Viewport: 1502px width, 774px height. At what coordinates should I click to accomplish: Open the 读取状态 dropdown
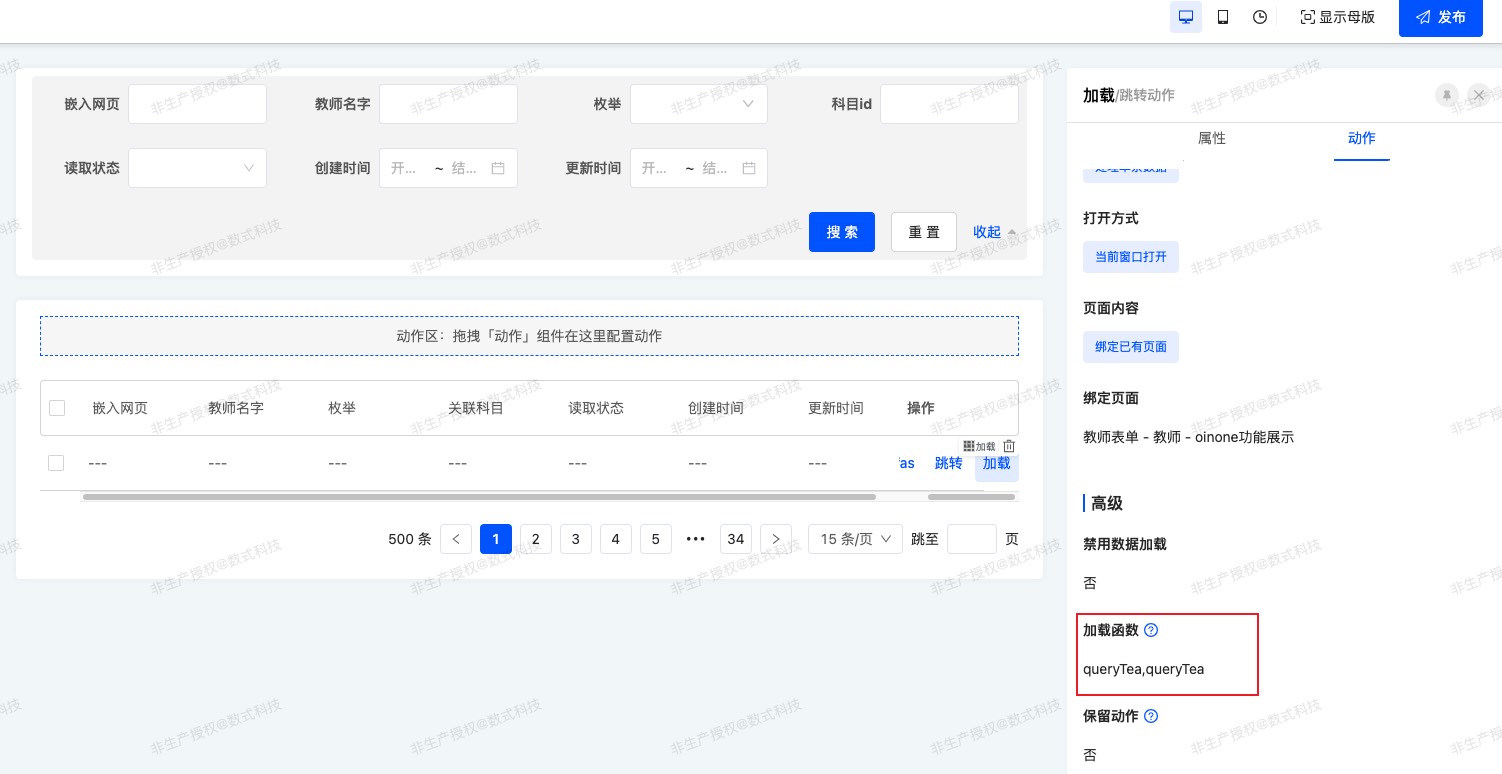(198, 168)
